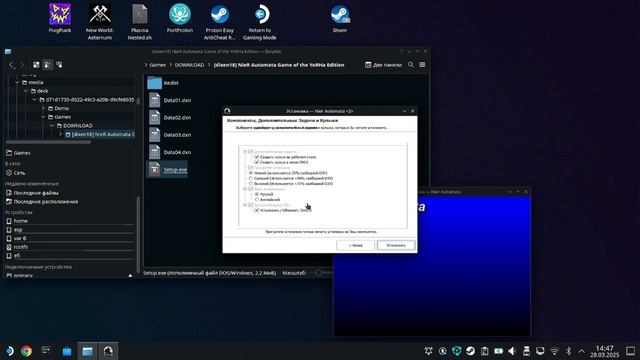
Task: Launch Steam from desktop icon
Action: click(x=340, y=18)
